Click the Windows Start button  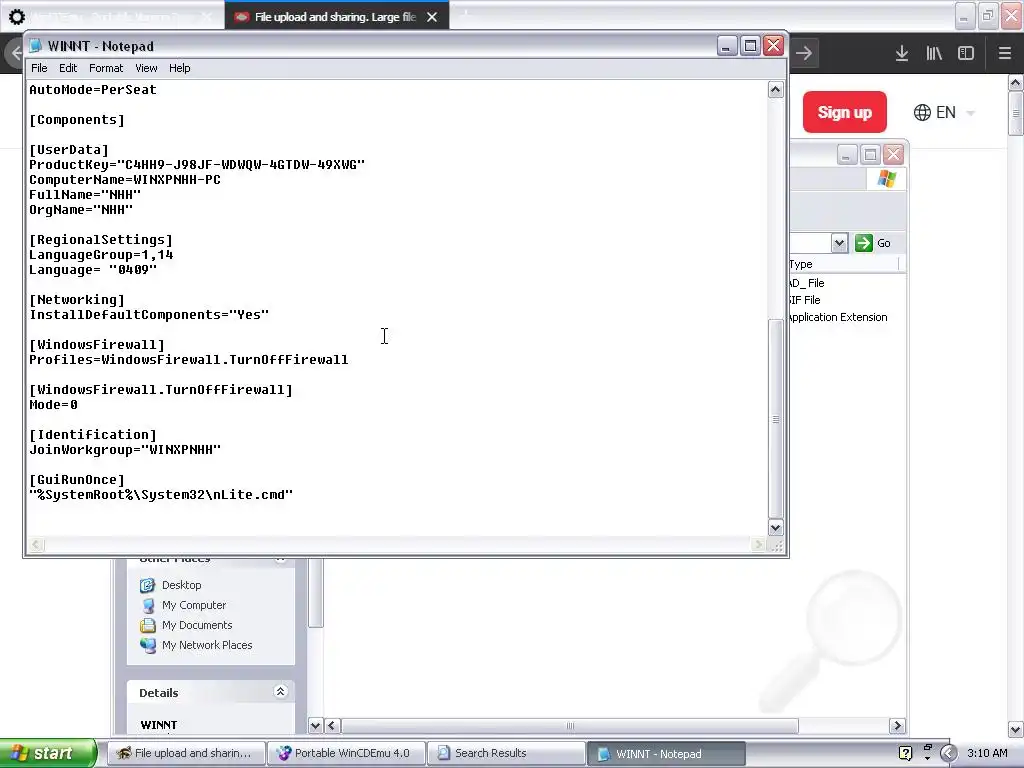click(47, 753)
